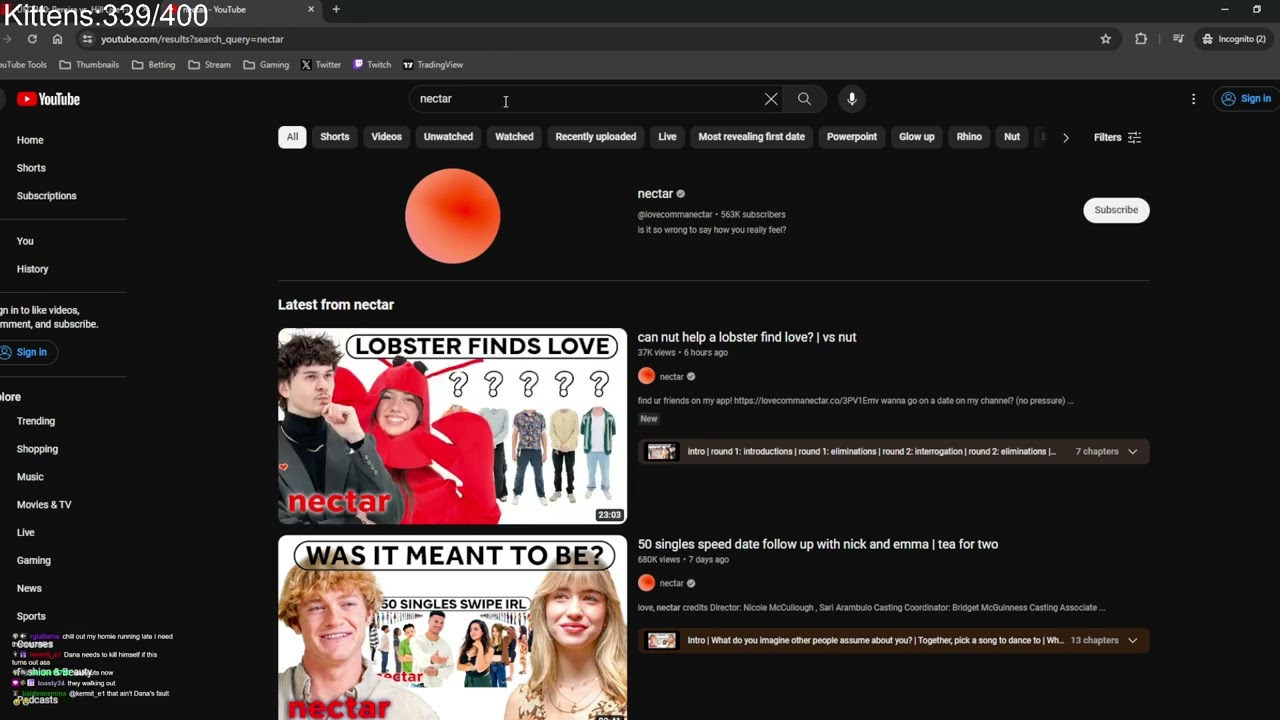Open the Was It Meant To Be thumbnail
1280x720 pixels.
[452, 627]
